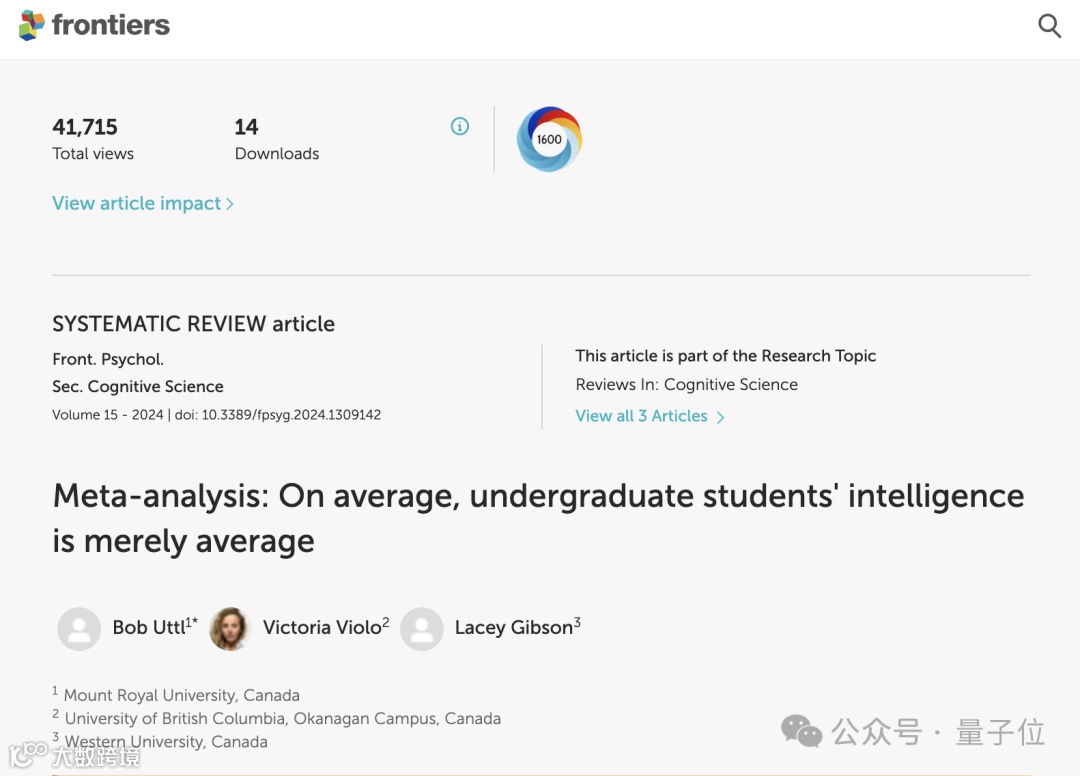Open the View all 3 Articles link

[x=641, y=416]
